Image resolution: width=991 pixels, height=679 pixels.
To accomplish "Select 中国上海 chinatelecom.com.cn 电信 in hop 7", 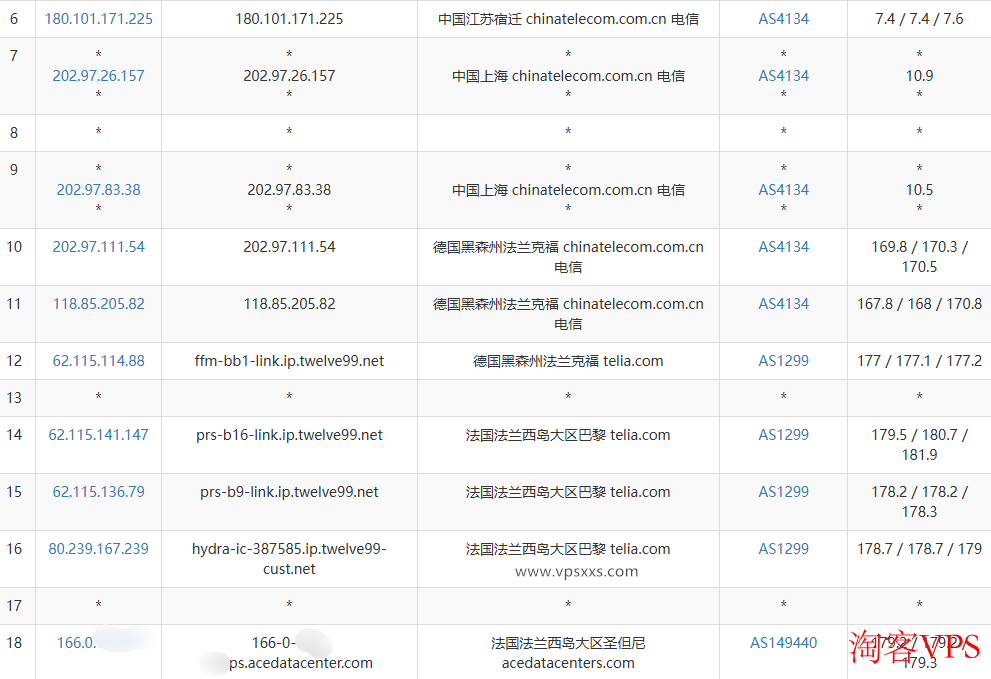I will click(x=568, y=76).
